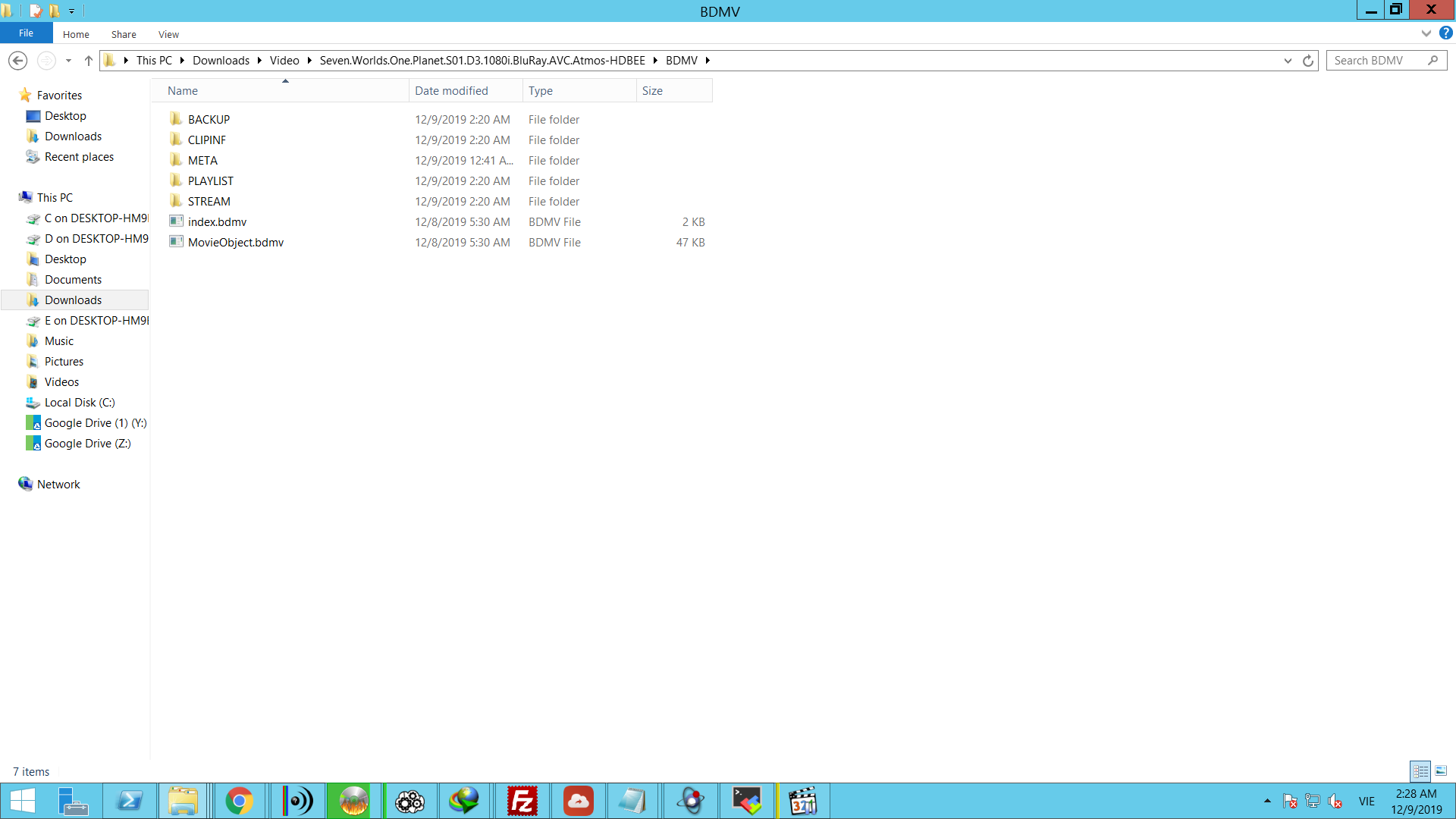The height and width of the screenshot is (819, 1456).
Task: Click the address bar dropdown arrow
Action: (1288, 60)
